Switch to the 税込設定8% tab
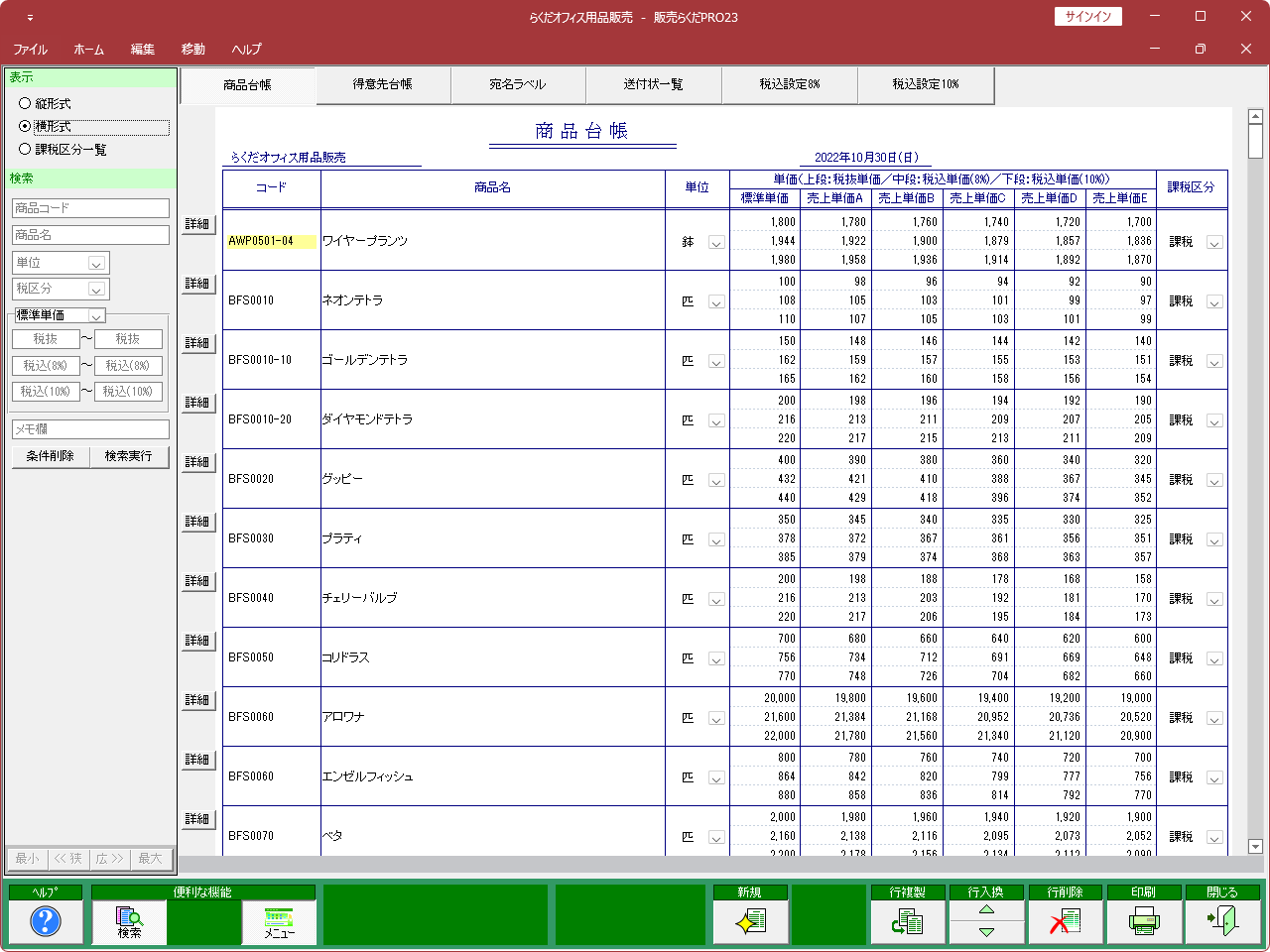 coord(790,84)
